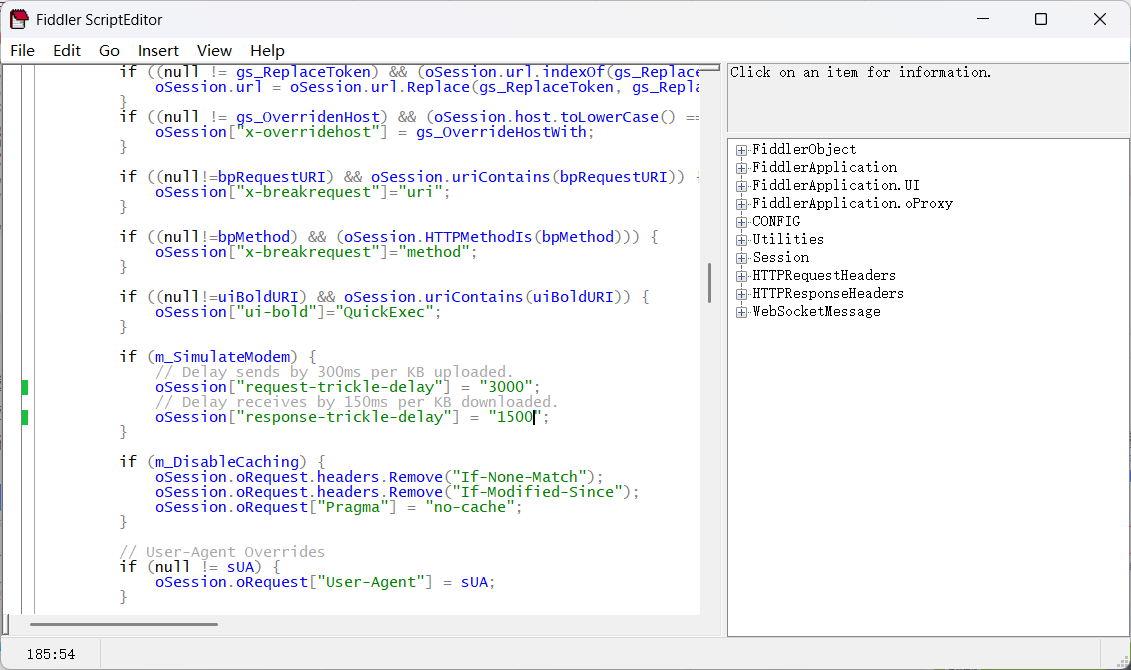This screenshot has height=670, width=1131.
Task: Click the 185:54 cursor position in status bar
Action: (50, 654)
